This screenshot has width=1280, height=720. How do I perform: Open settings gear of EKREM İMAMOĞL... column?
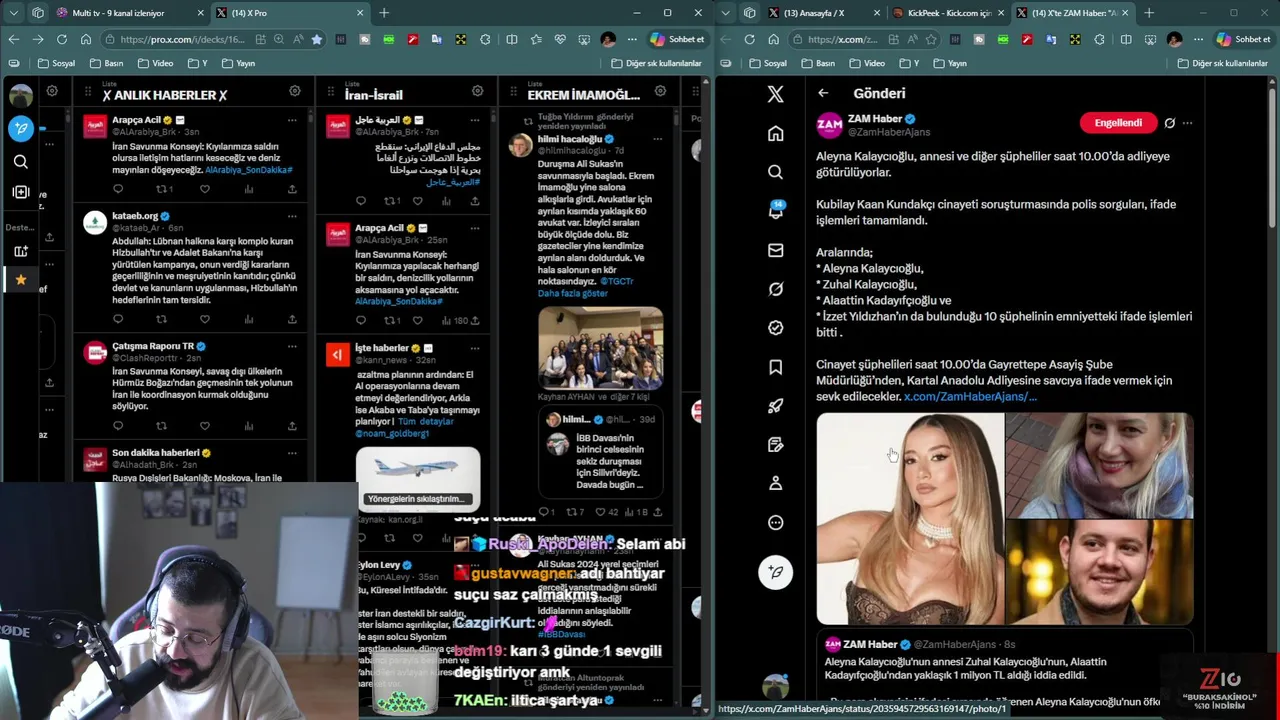pos(660,91)
